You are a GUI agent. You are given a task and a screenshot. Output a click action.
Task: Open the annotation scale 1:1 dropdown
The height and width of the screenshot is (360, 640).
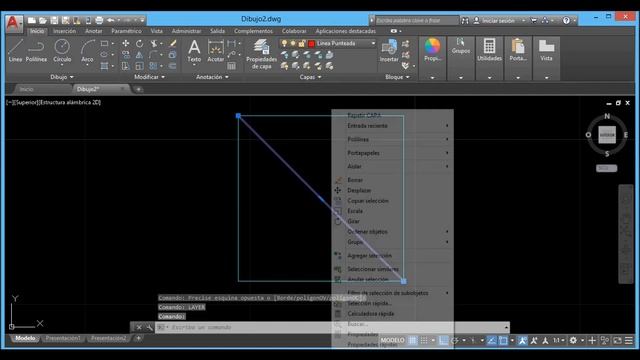[559, 340]
